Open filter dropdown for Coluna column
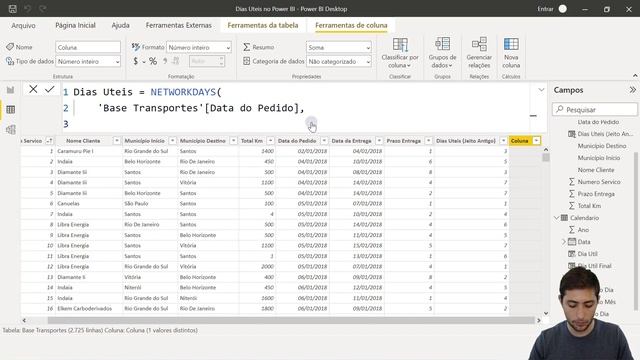 click(x=536, y=141)
